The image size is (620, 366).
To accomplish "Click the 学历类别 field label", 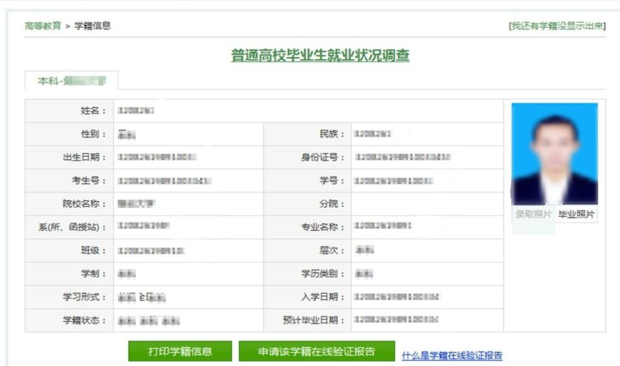I will pos(323,274).
